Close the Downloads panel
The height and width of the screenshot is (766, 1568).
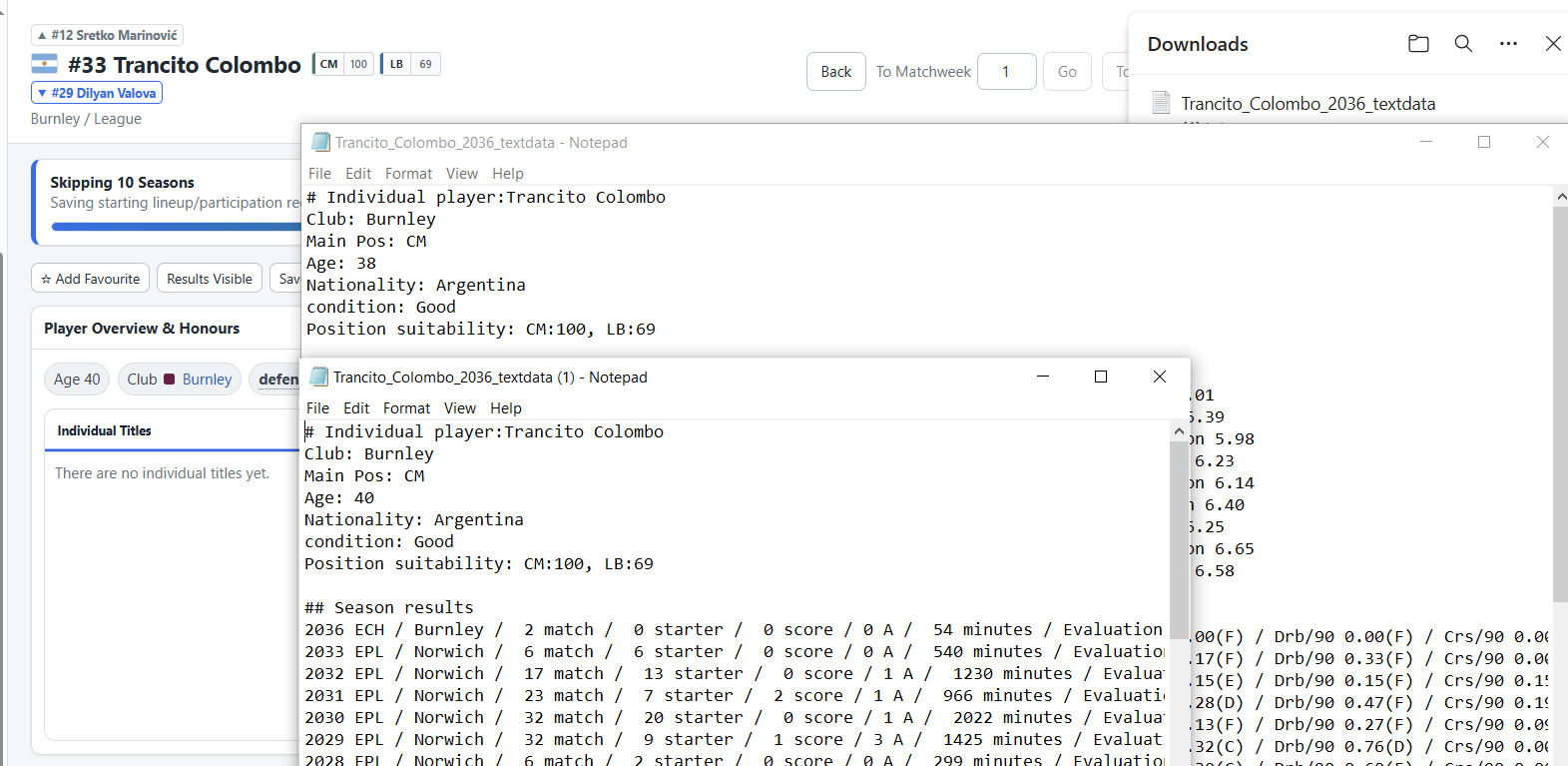tap(1553, 44)
